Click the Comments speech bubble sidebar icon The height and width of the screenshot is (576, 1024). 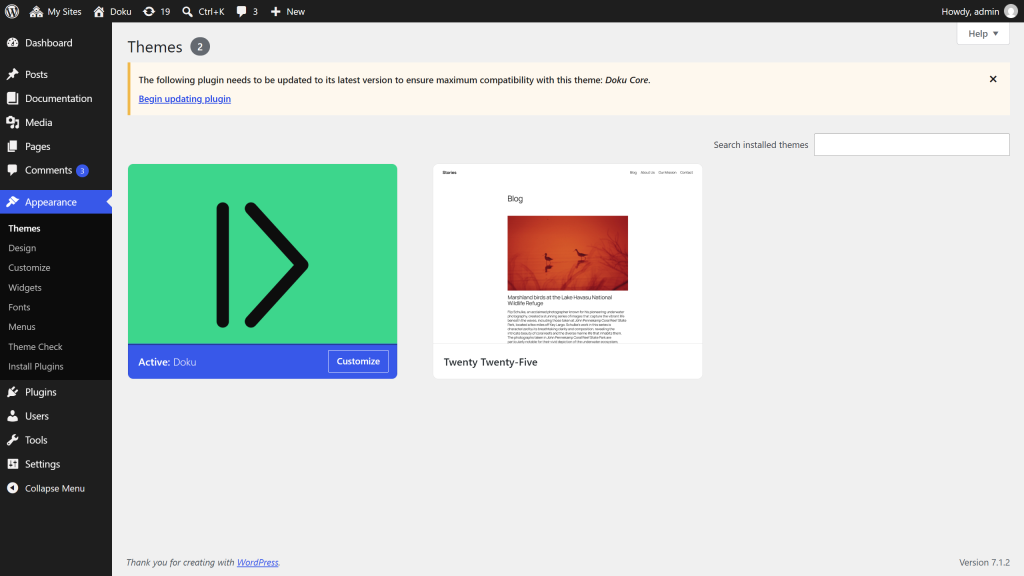(x=12, y=170)
